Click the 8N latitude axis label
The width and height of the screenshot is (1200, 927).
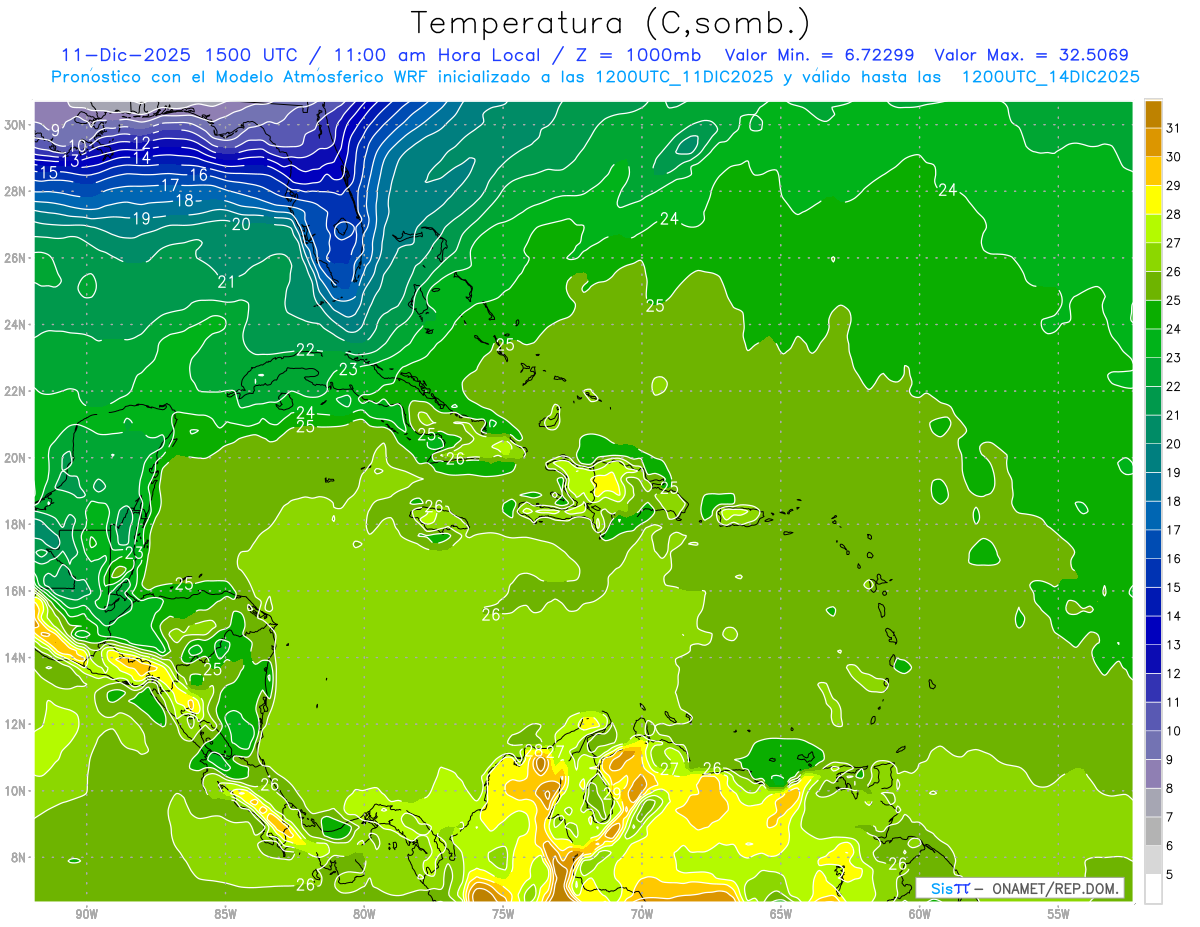pos(20,857)
